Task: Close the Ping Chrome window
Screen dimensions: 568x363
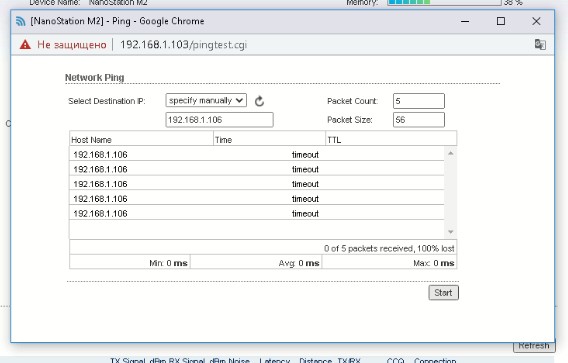Action: 536,21
